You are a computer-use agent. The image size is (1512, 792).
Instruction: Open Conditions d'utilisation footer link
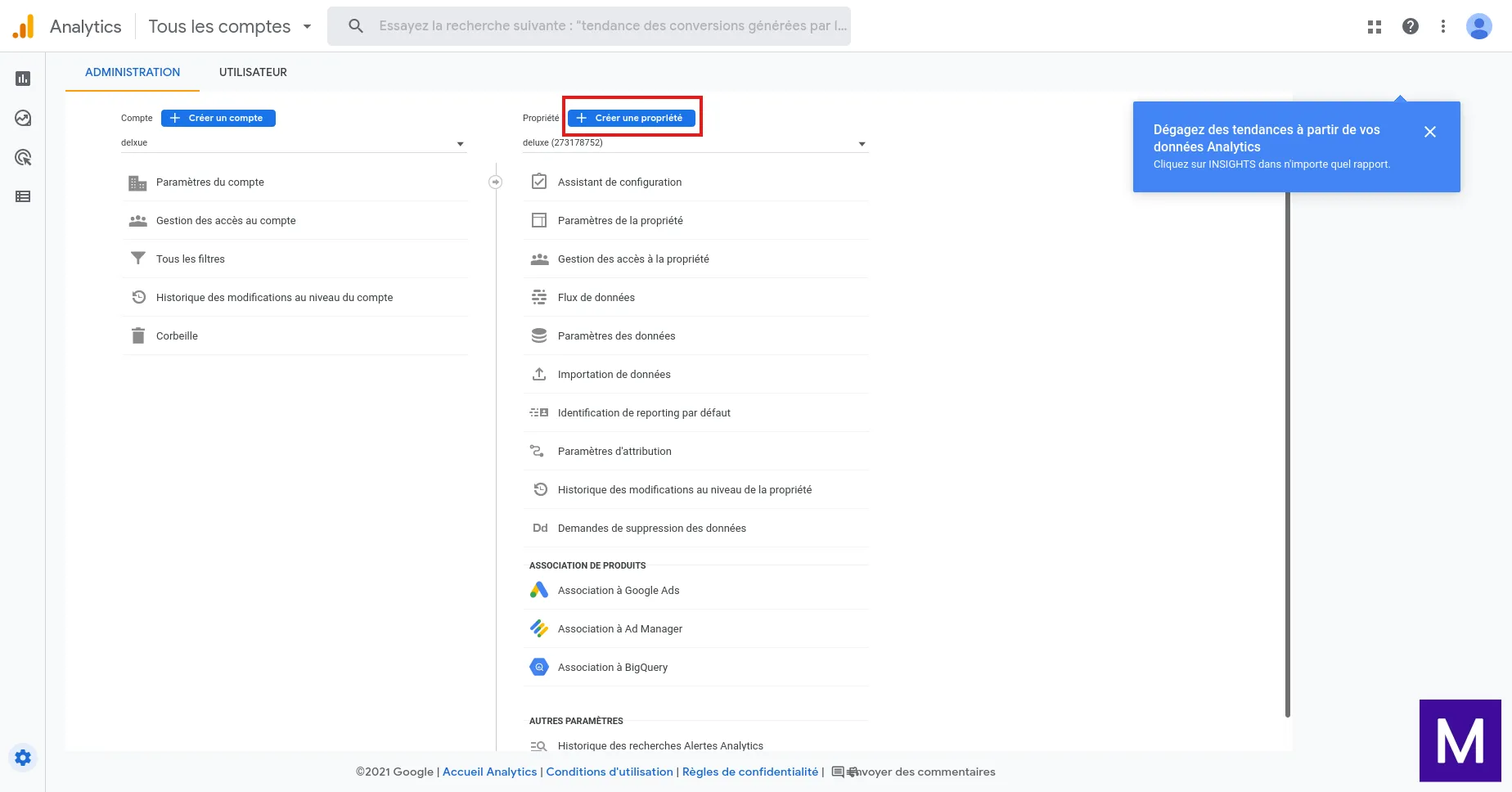point(610,772)
